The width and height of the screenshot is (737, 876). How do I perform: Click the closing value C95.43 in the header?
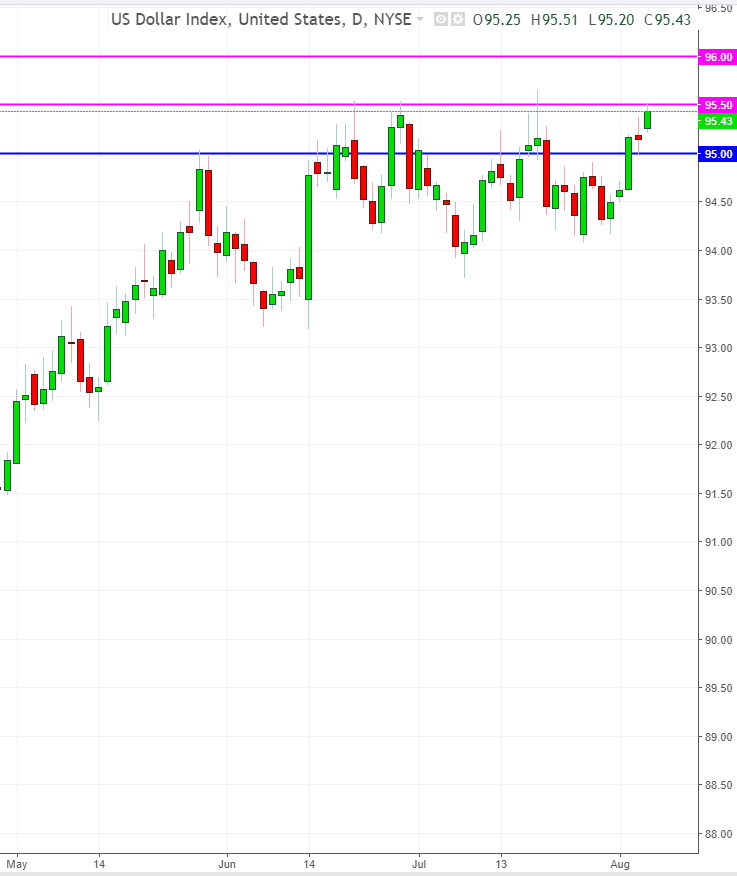pos(667,19)
